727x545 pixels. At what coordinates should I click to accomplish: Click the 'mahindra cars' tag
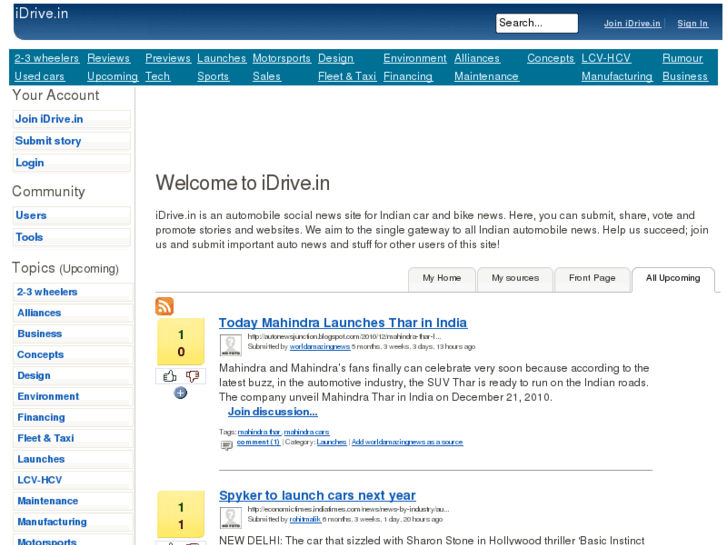(306, 432)
